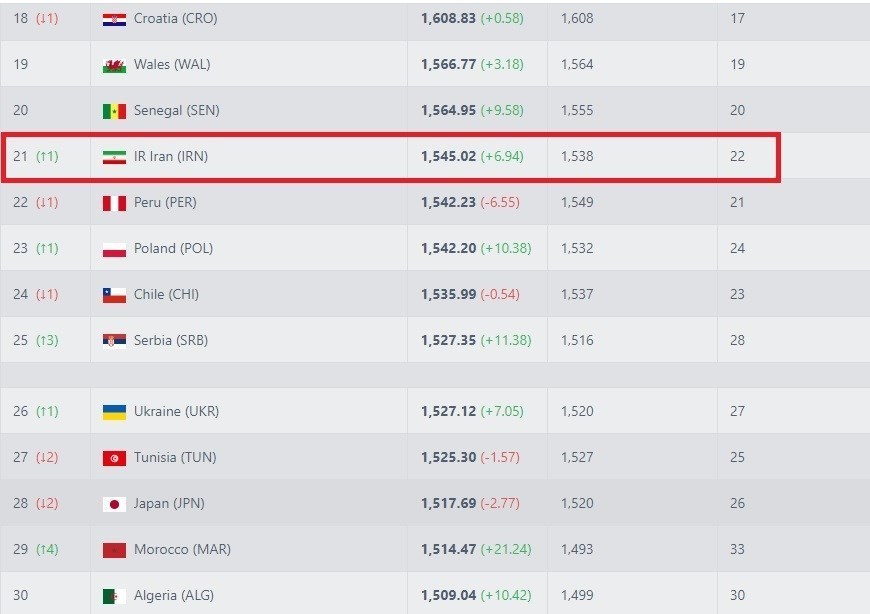Click Algeria's previous points value 1,499
Viewport: 870px width, 614px height.
pos(577,596)
